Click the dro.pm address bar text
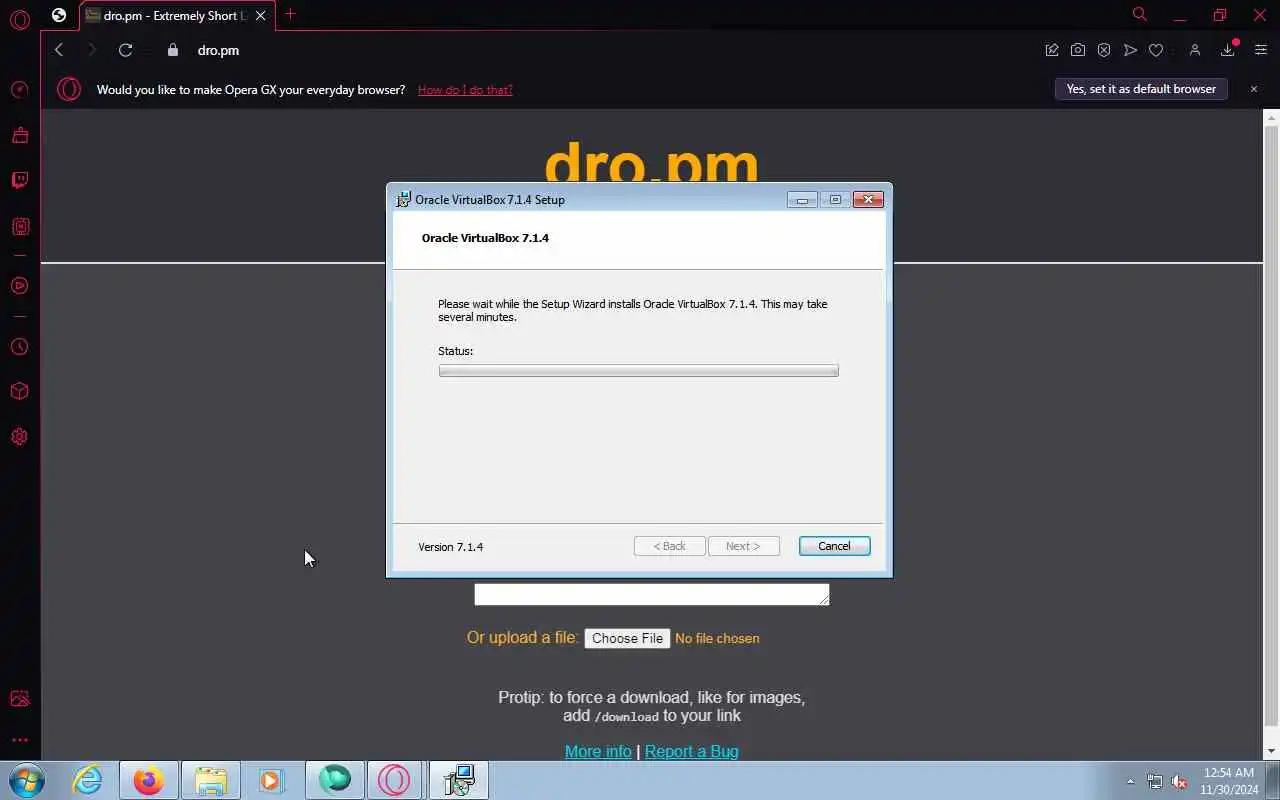This screenshot has height=800, width=1280. coord(218,50)
